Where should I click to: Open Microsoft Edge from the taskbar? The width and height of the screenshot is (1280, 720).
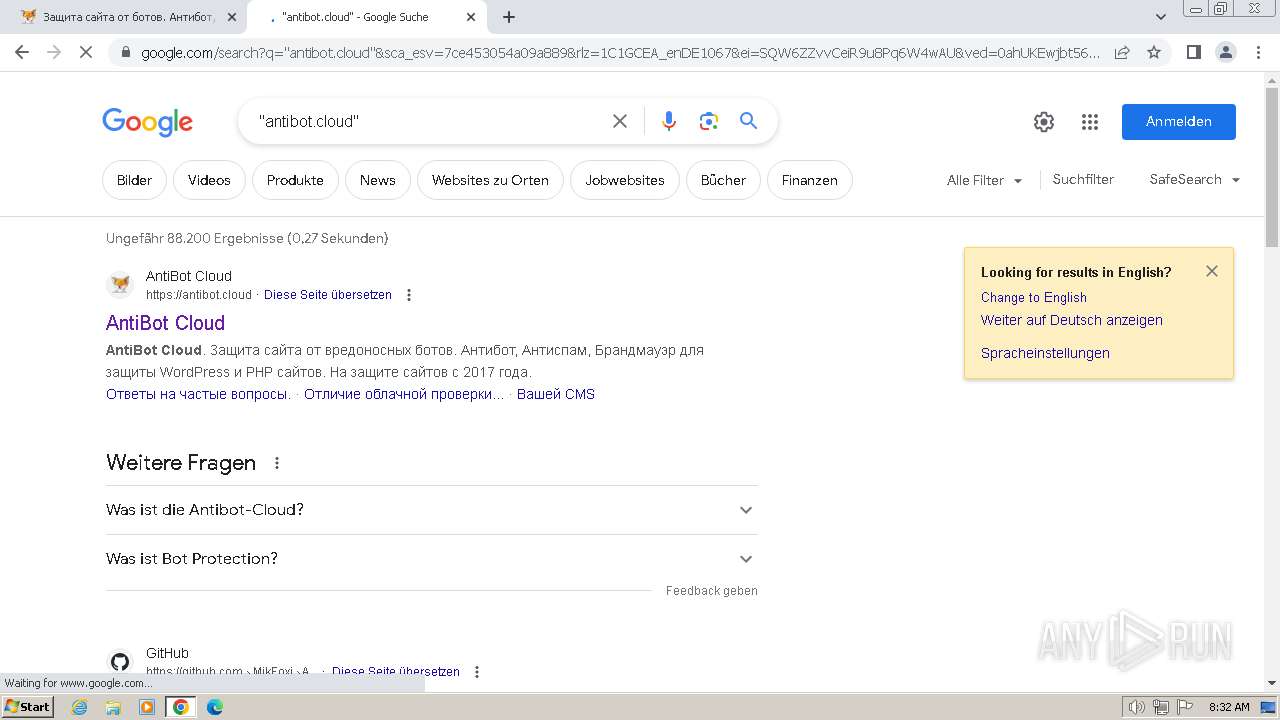click(x=215, y=707)
